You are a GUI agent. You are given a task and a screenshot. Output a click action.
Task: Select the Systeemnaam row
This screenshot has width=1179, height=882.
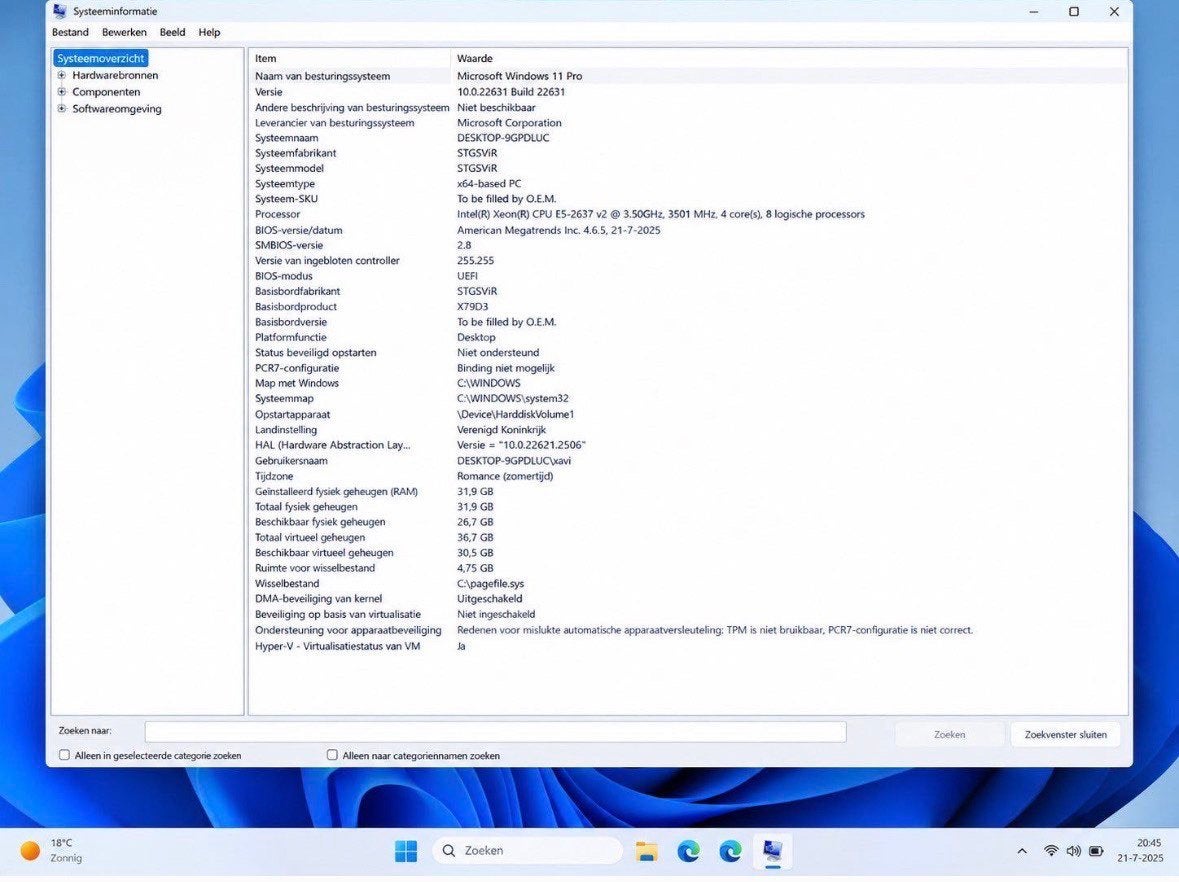point(688,138)
